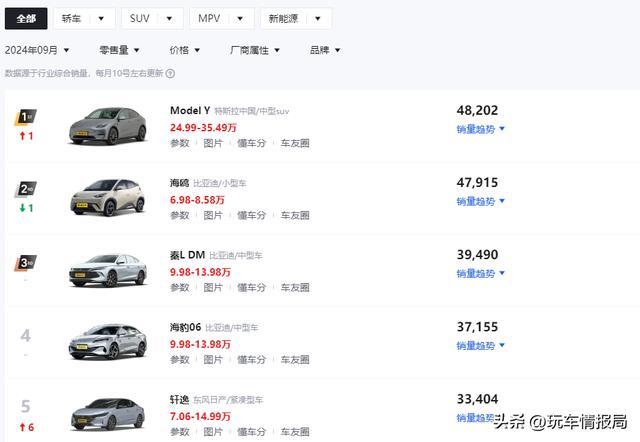Click the 海鸥 price 6.98-8.58万
The image size is (640, 442).
tap(197, 200)
